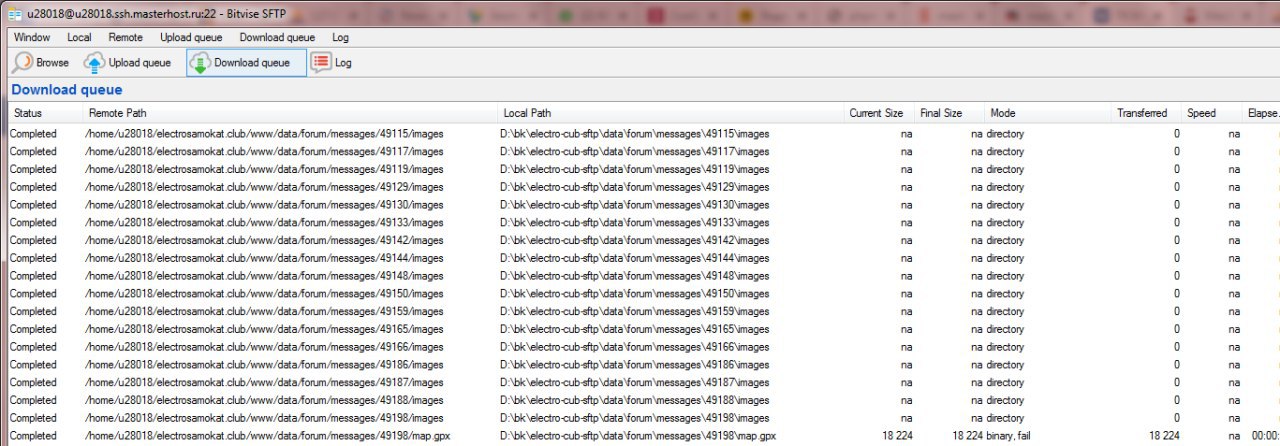Screen dimensions: 1280x446
Task: Select remote path row messages/49130/images
Action: click(x=265, y=204)
